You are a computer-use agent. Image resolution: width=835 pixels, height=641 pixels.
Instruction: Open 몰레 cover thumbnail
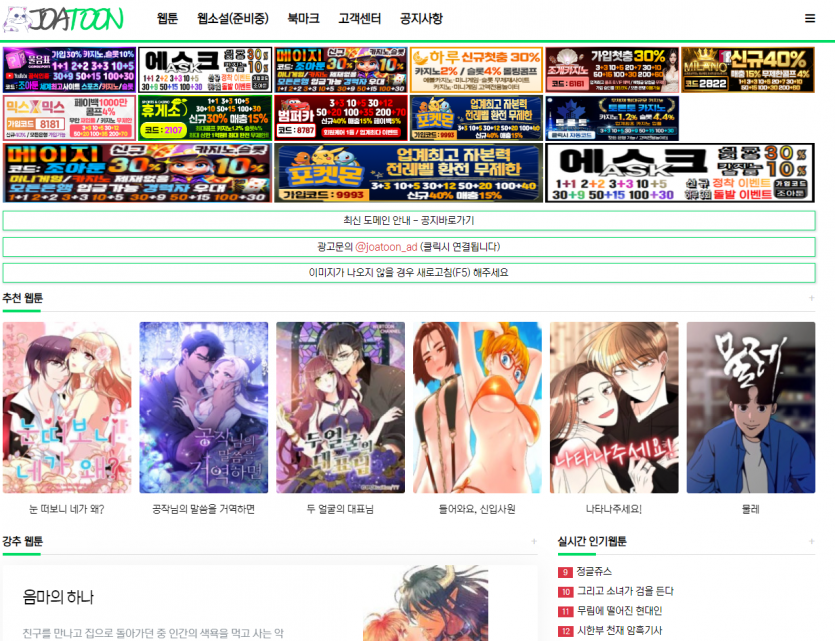[751, 407]
